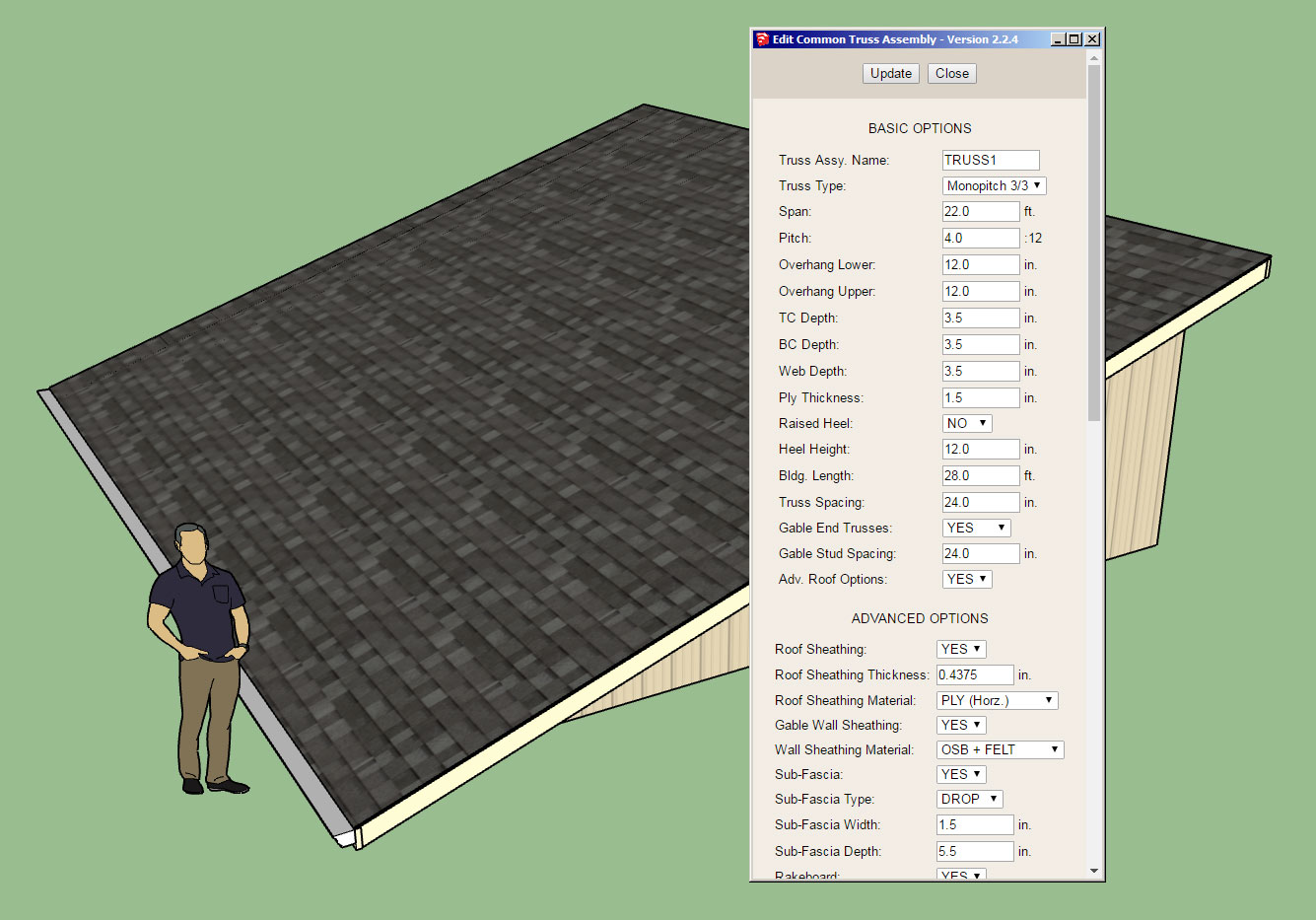Select the Pitch value field
The image size is (1316, 920).
pos(981,239)
